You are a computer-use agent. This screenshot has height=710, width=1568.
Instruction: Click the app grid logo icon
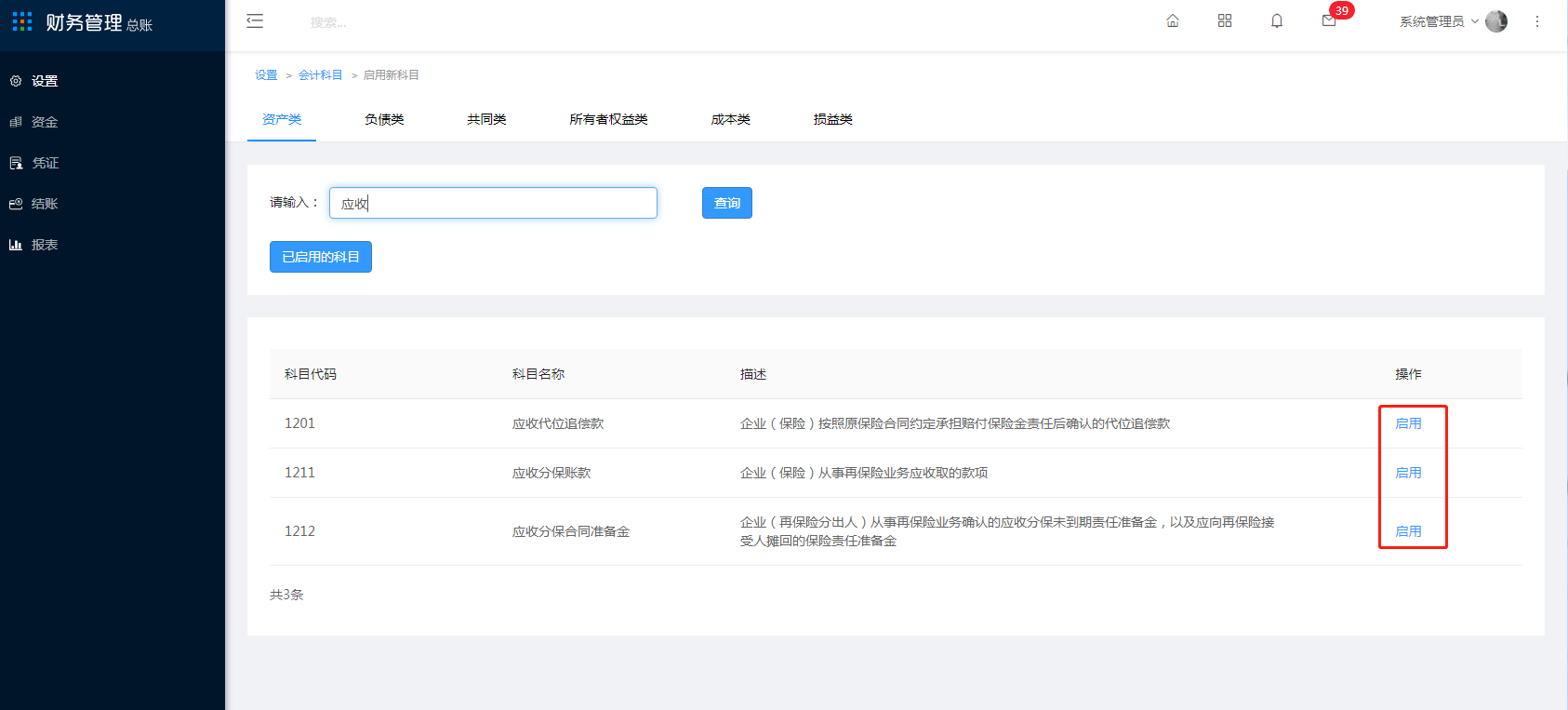point(22,21)
